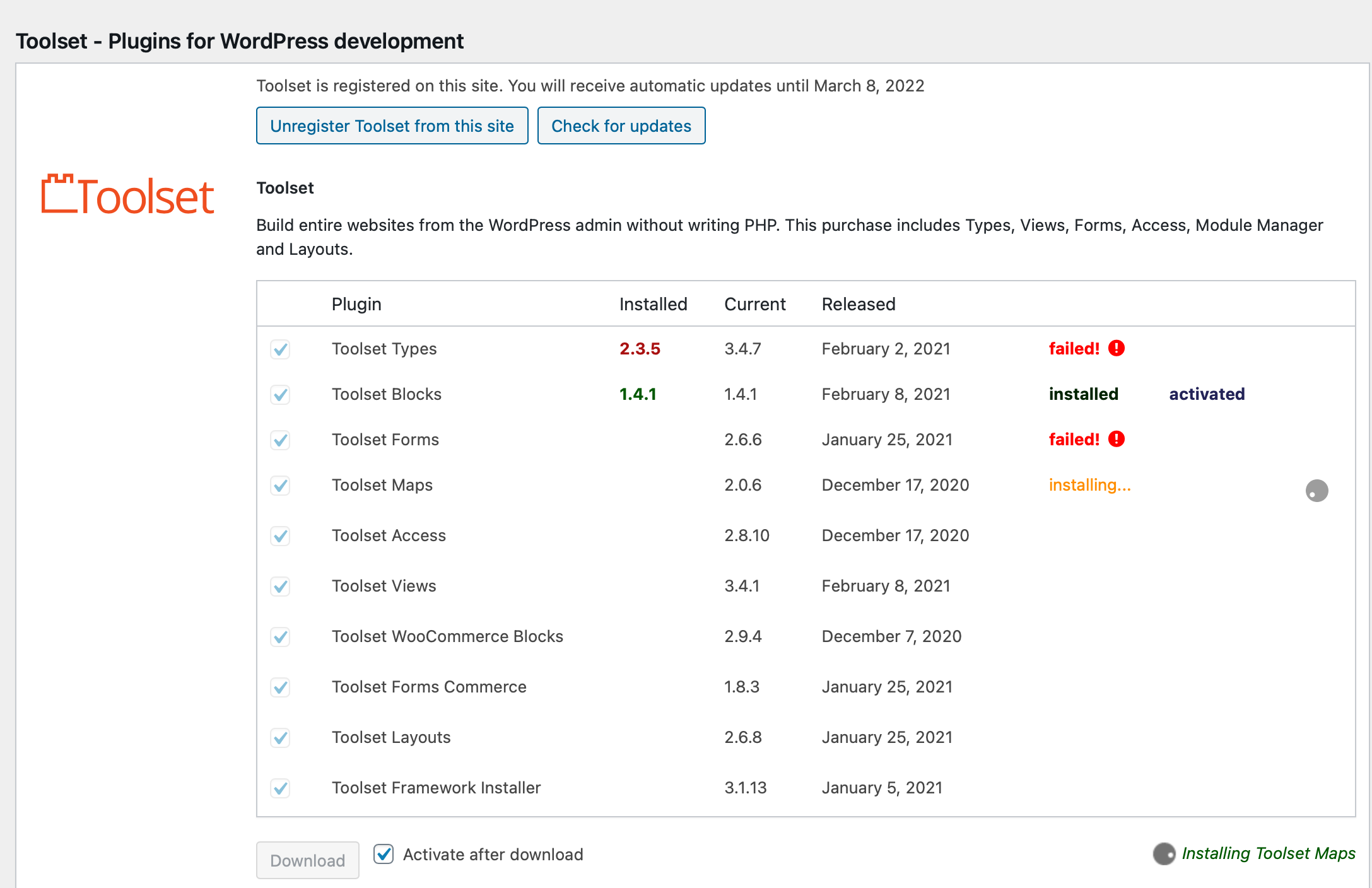Click installed version 2.3.5 in red
The height and width of the screenshot is (888, 1372).
(x=640, y=349)
